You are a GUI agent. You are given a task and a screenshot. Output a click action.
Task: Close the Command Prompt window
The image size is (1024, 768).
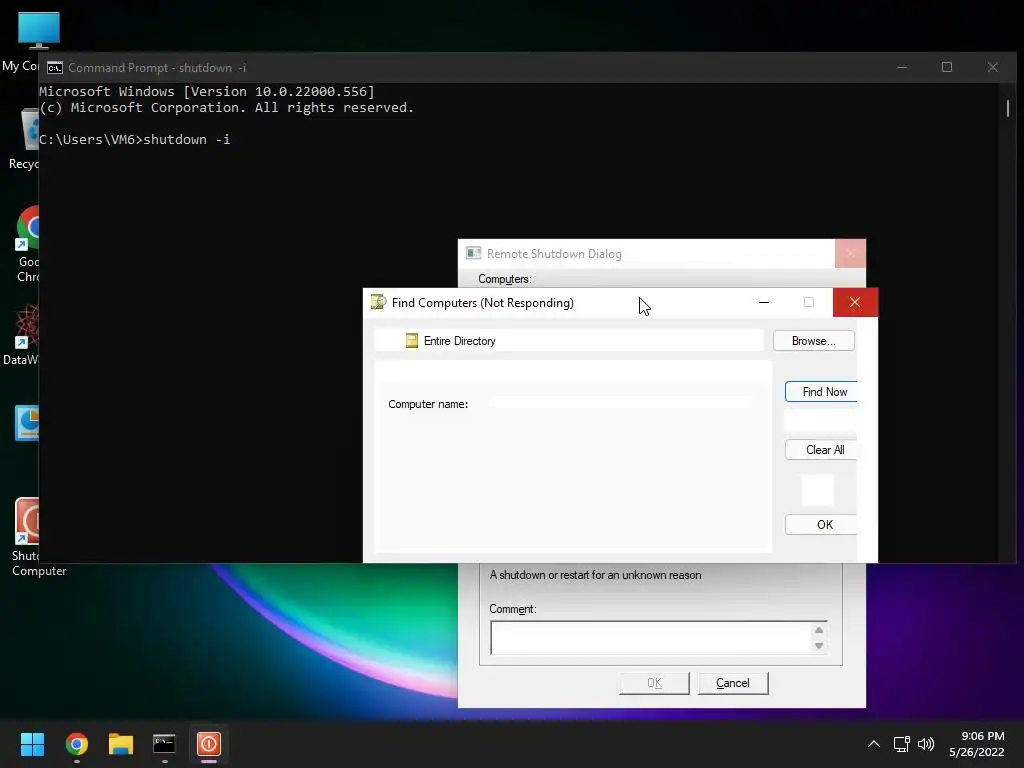[x=993, y=67]
